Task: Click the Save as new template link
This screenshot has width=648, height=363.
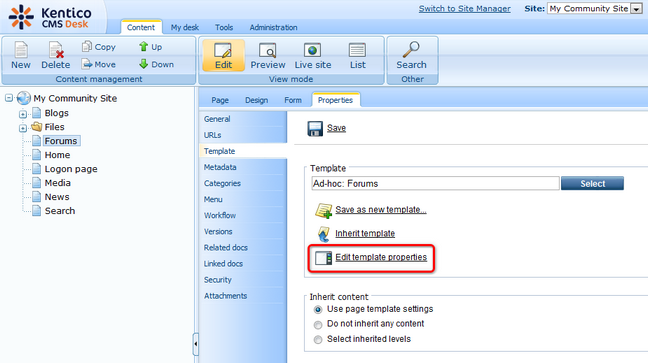Action: point(381,210)
